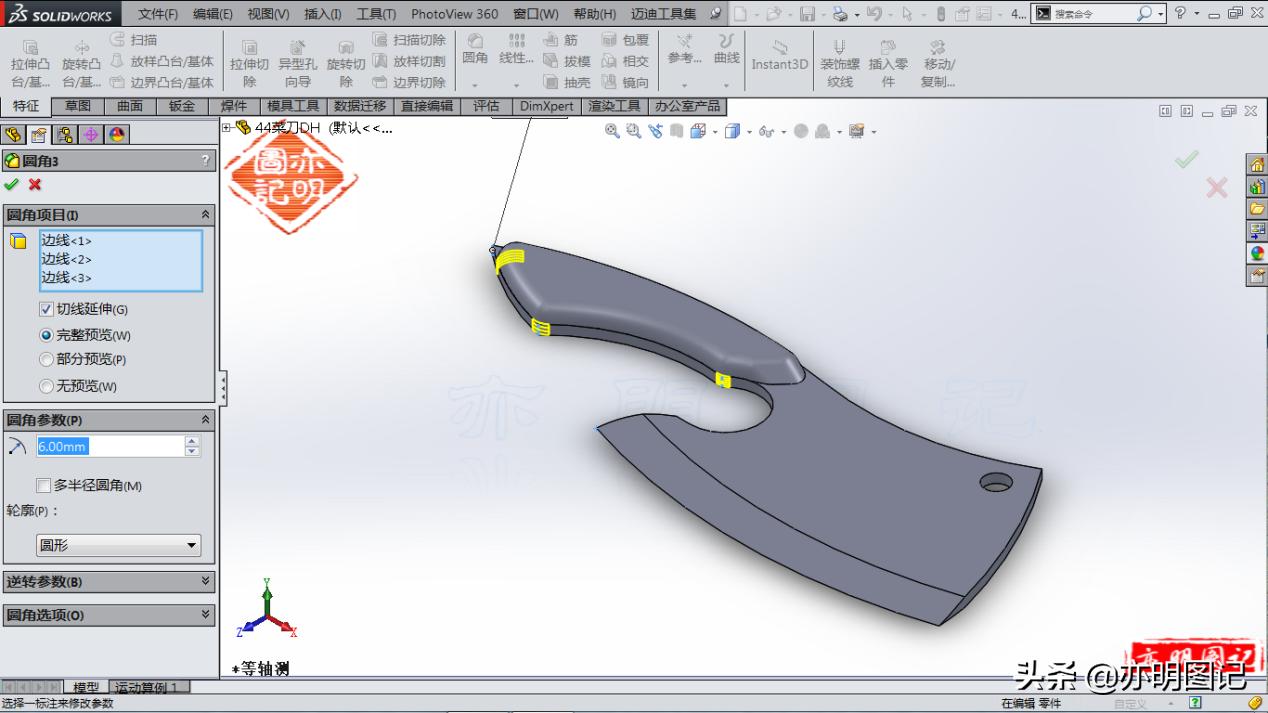Enable the 切线延伸(G) checkbox
Image resolution: width=1268 pixels, height=713 pixels.
46,309
